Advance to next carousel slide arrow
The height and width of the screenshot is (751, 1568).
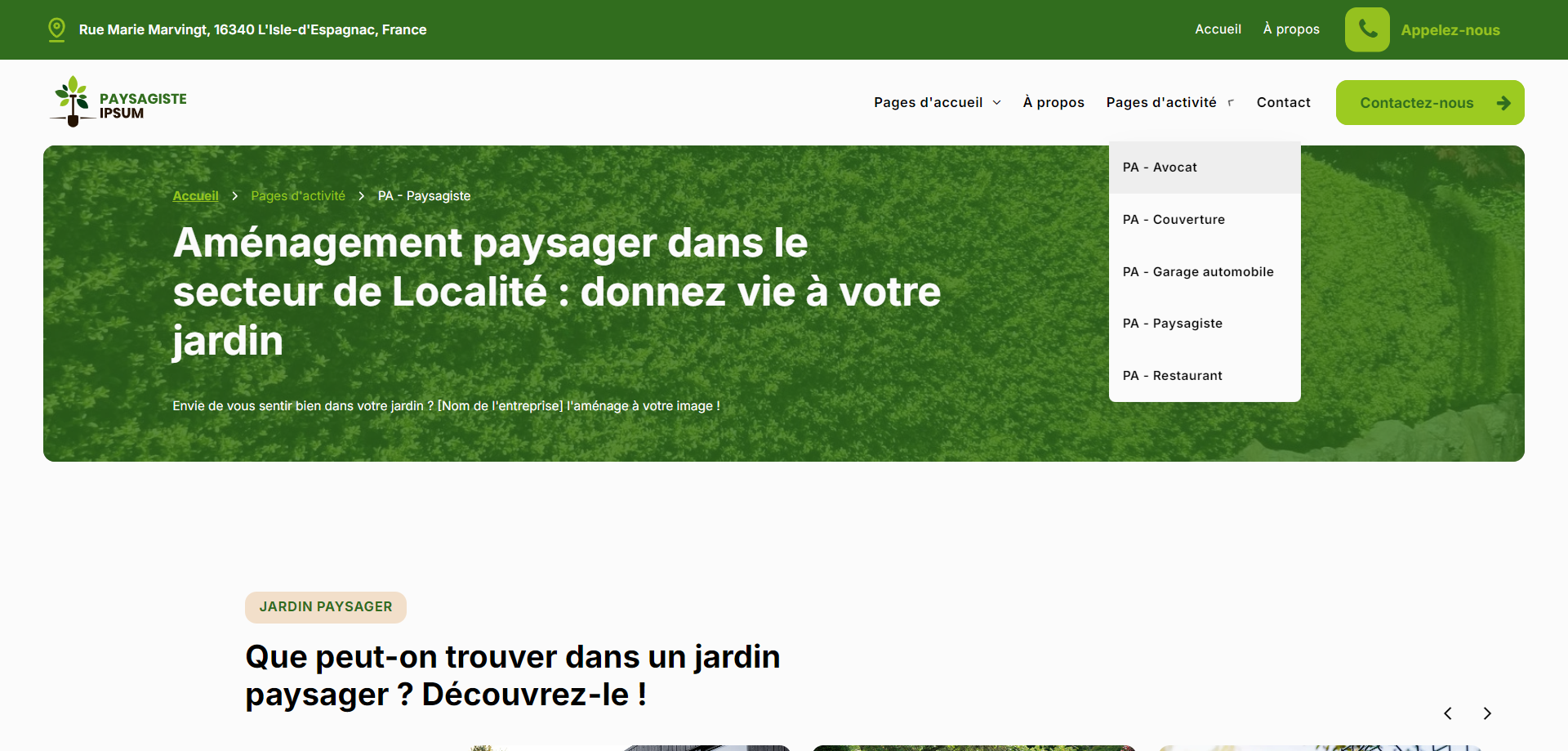(x=1487, y=713)
